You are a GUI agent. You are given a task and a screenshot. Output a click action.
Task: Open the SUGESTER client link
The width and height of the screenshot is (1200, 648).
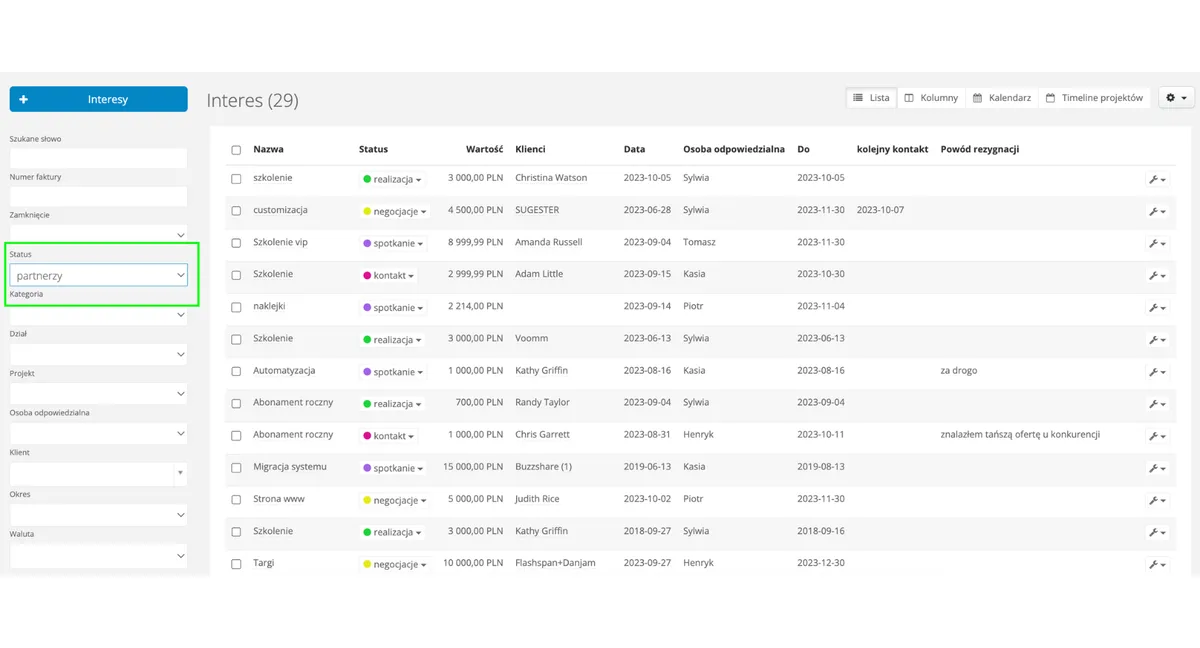(537, 210)
